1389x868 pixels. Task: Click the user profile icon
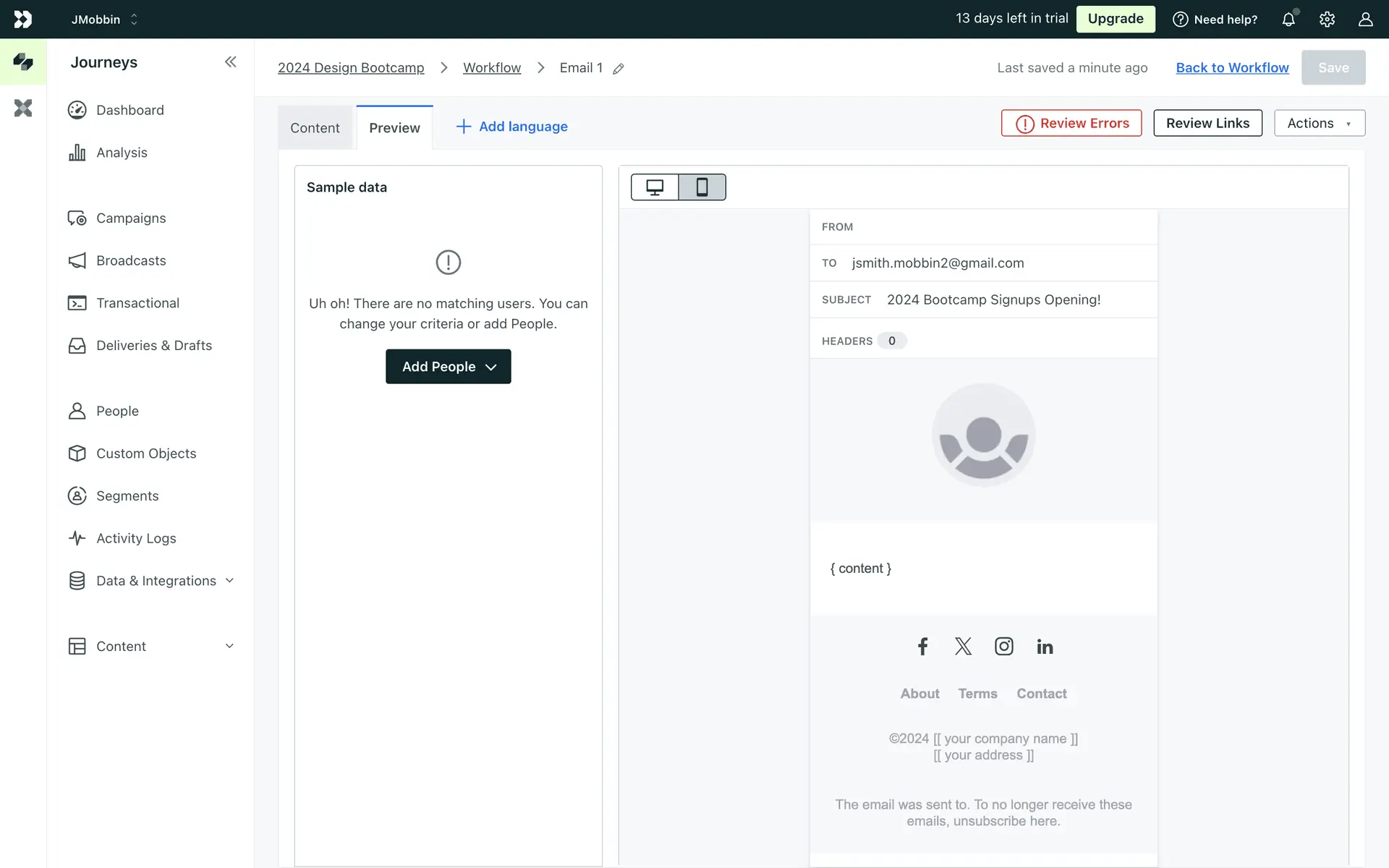1365,20
